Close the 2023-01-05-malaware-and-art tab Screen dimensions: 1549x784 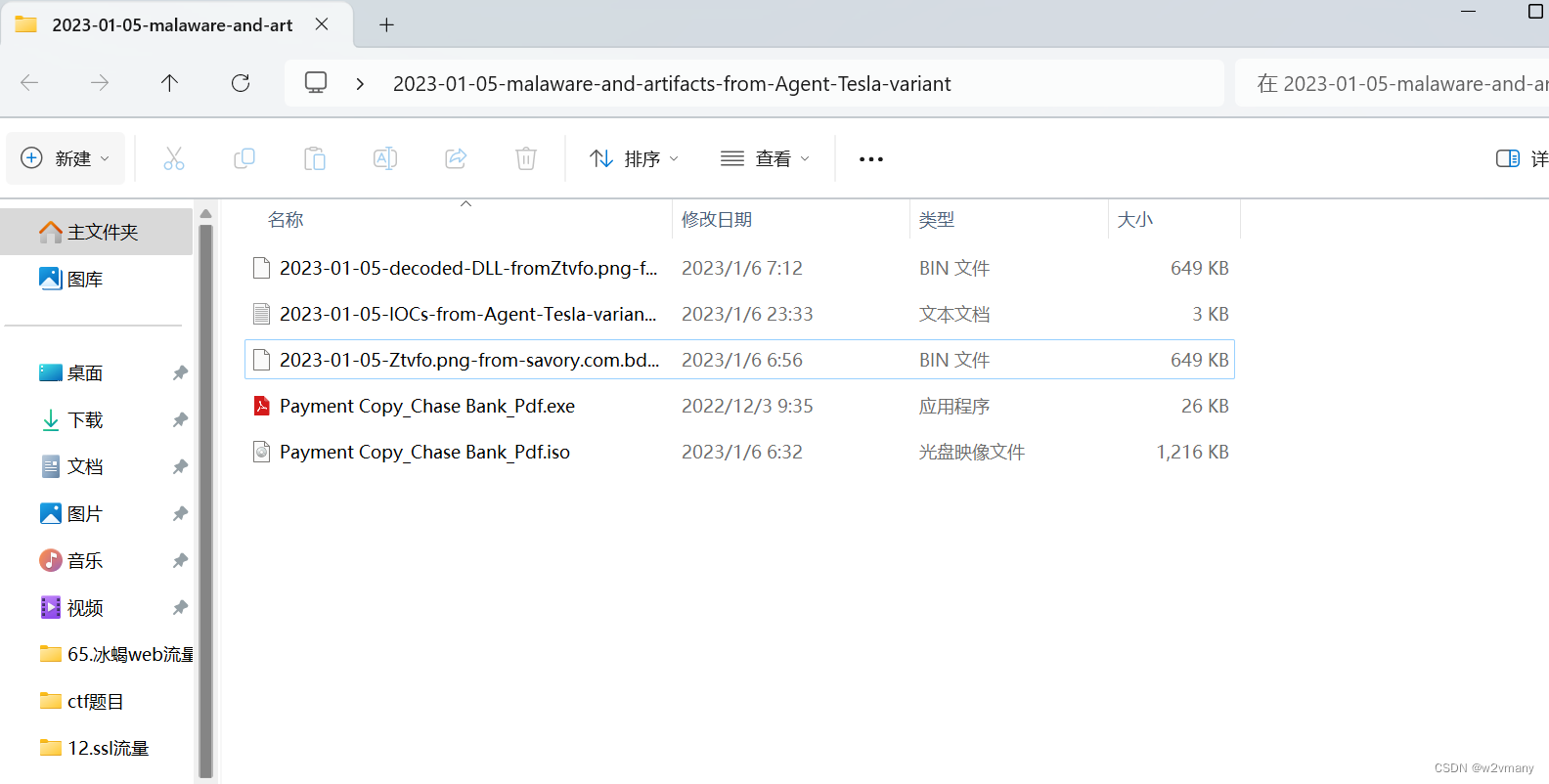pyautogui.click(x=322, y=24)
